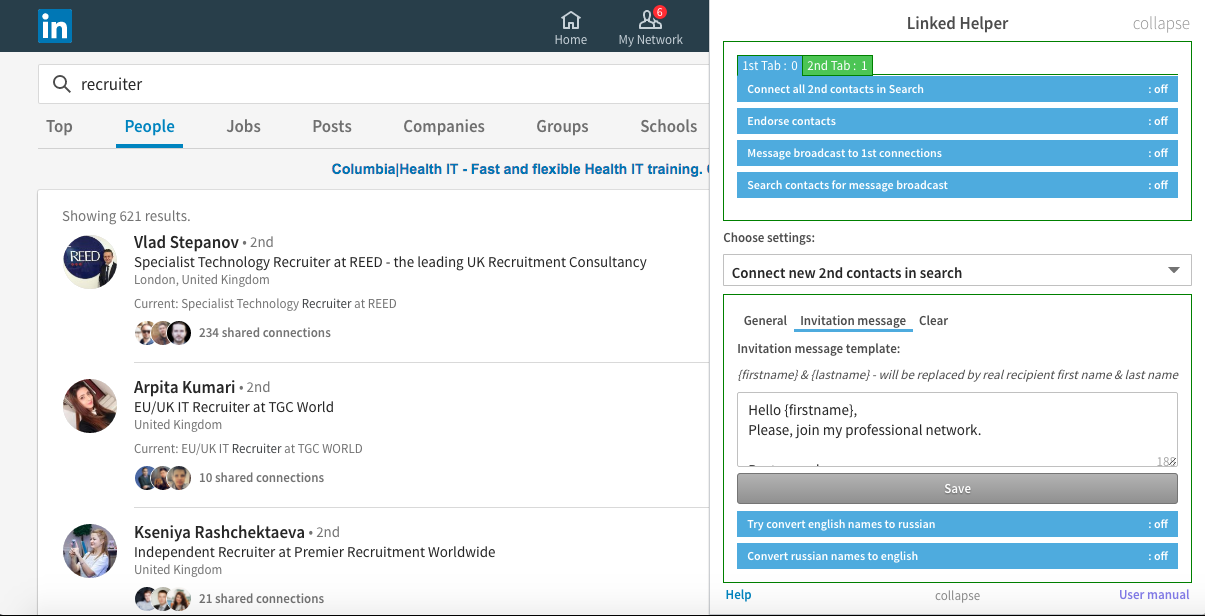
Task: Select the Invitation message tab
Action: click(x=853, y=321)
